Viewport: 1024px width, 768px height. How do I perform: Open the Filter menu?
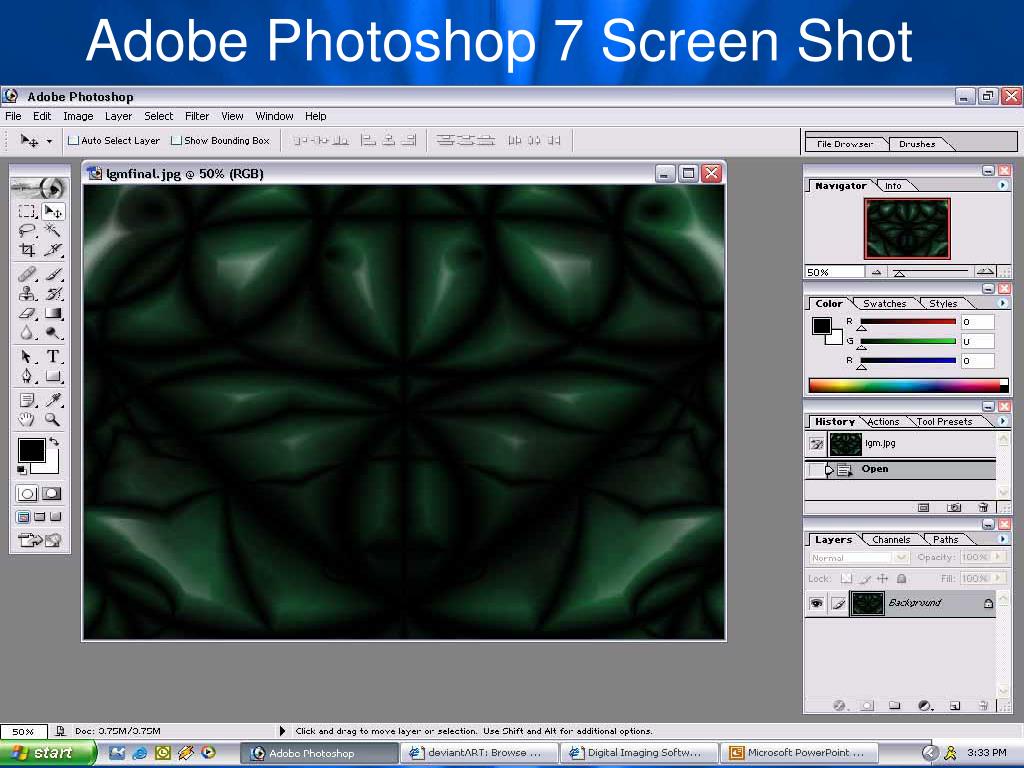pos(197,116)
